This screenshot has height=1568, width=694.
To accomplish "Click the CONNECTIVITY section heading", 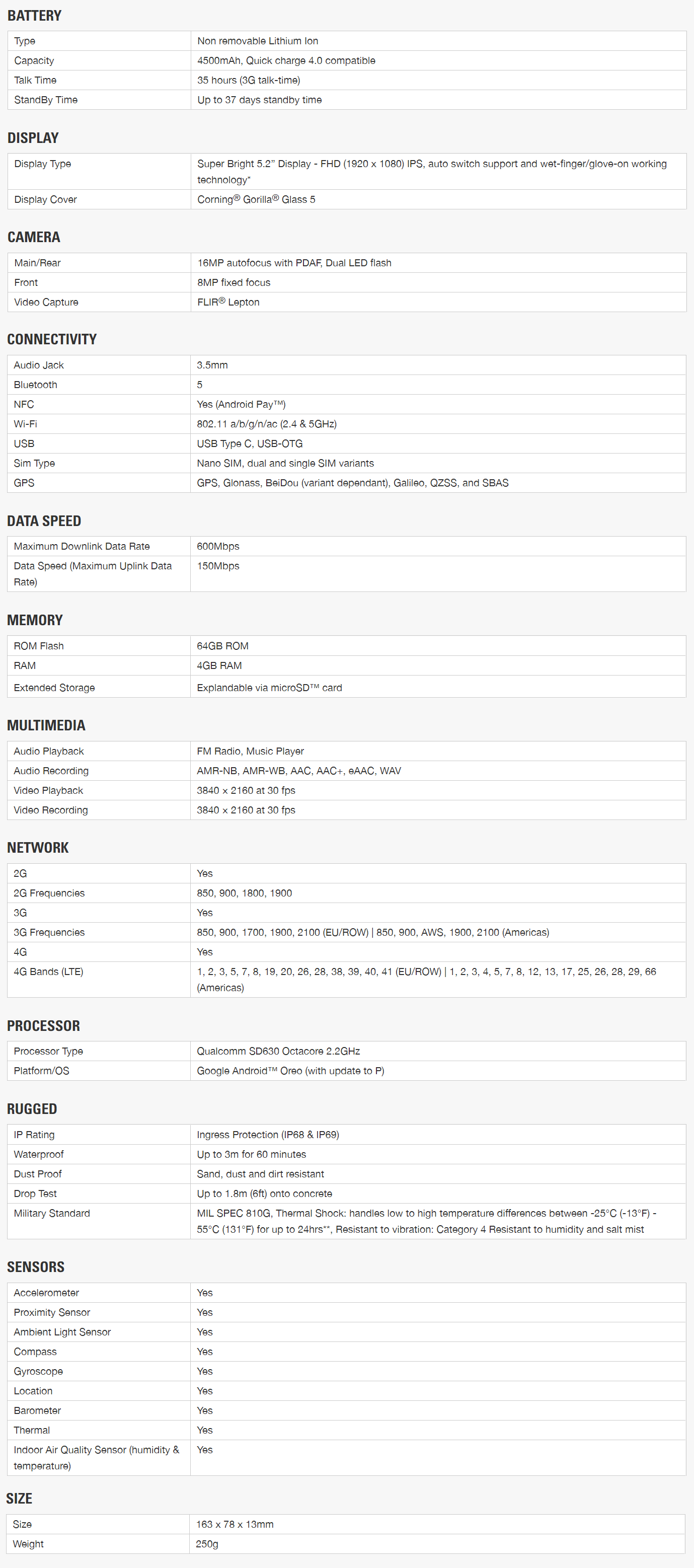I will [x=52, y=339].
